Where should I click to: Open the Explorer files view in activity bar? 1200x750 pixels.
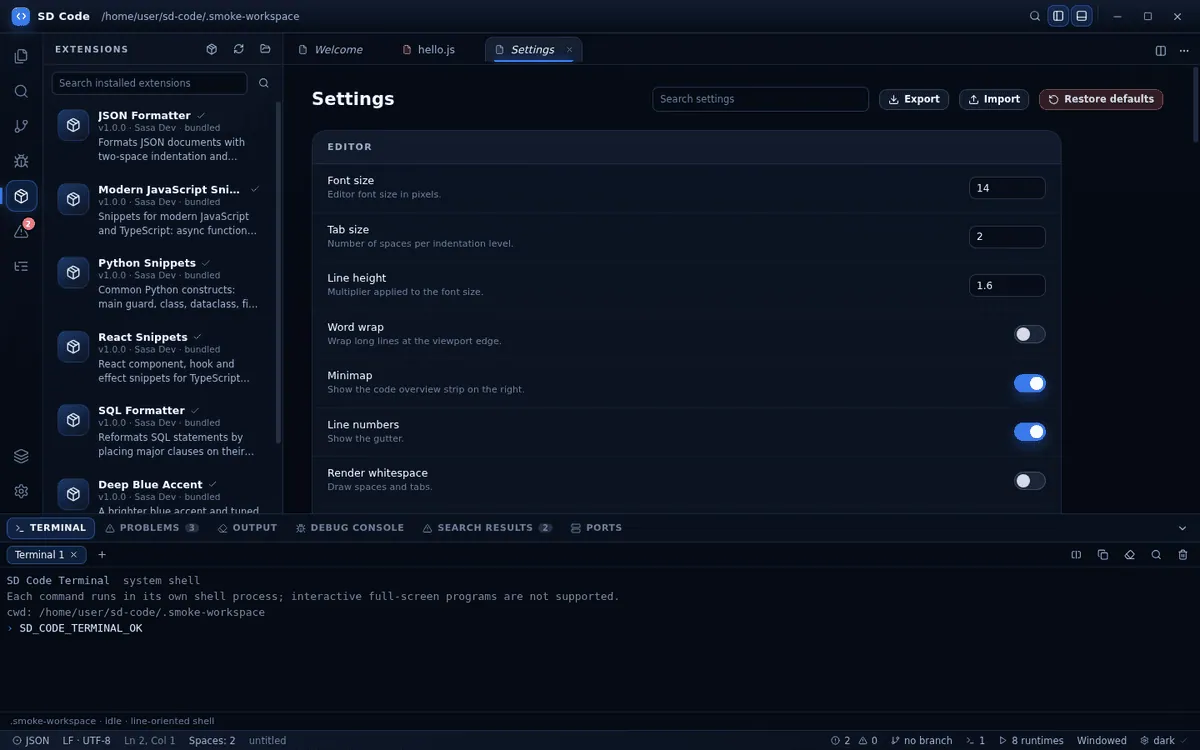tap(21, 56)
